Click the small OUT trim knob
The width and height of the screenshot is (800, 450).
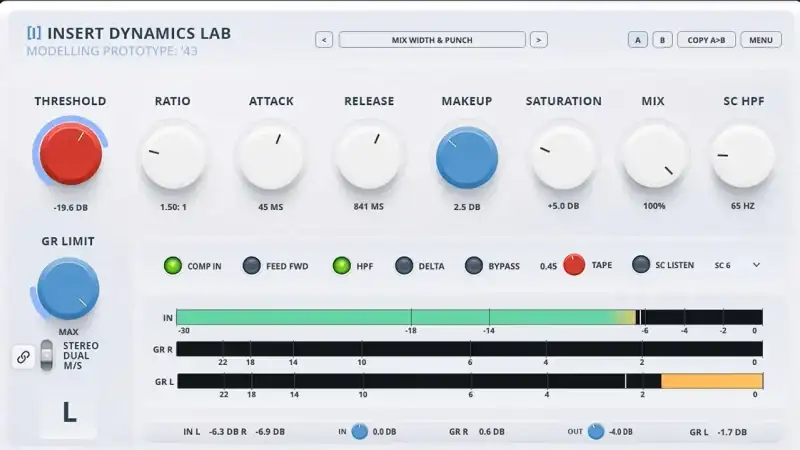point(596,432)
